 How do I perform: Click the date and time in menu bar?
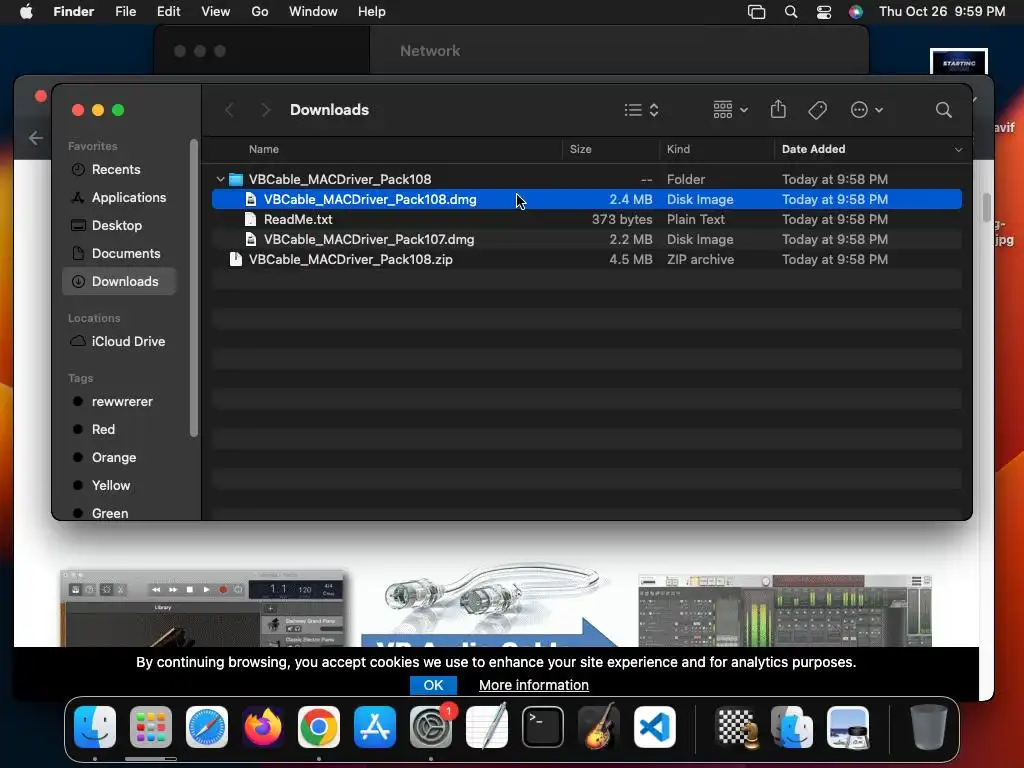pos(942,12)
